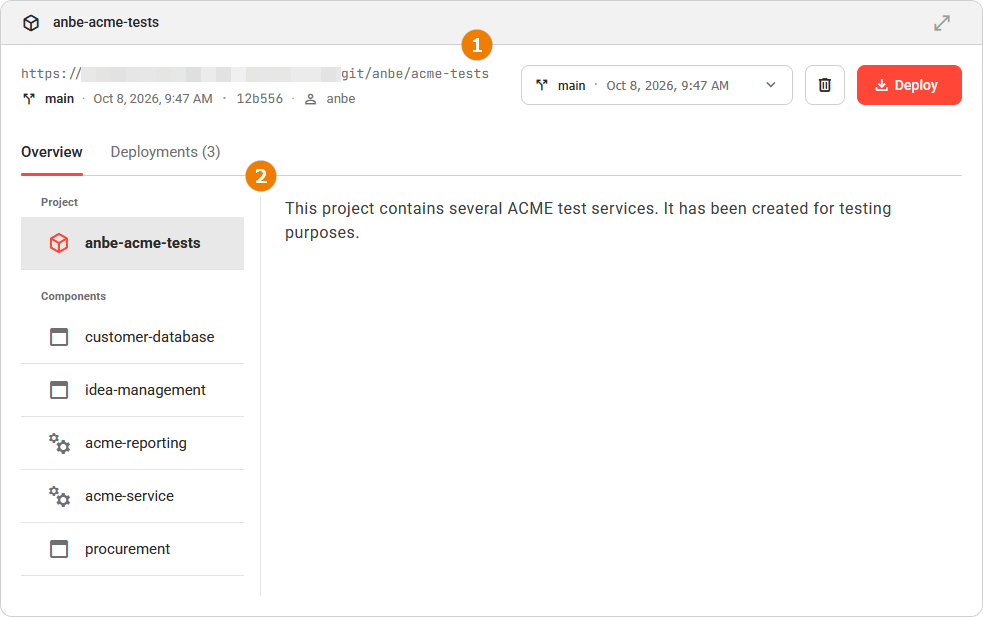Click the window icon for procurement
This screenshot has width=983, height=617.
[x=59, y=549]
